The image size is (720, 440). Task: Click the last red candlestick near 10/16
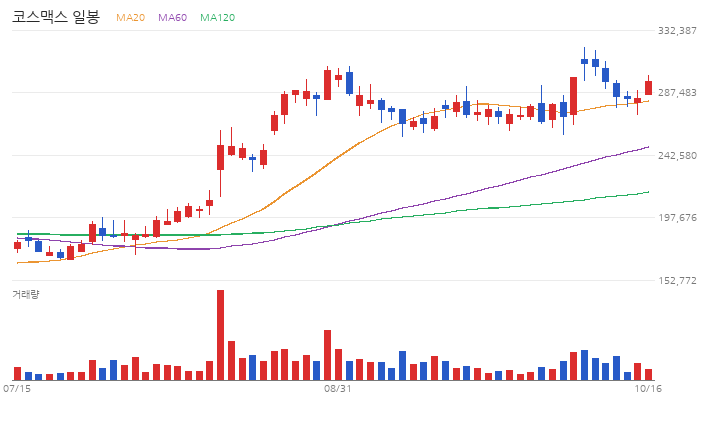coord(648,87)
